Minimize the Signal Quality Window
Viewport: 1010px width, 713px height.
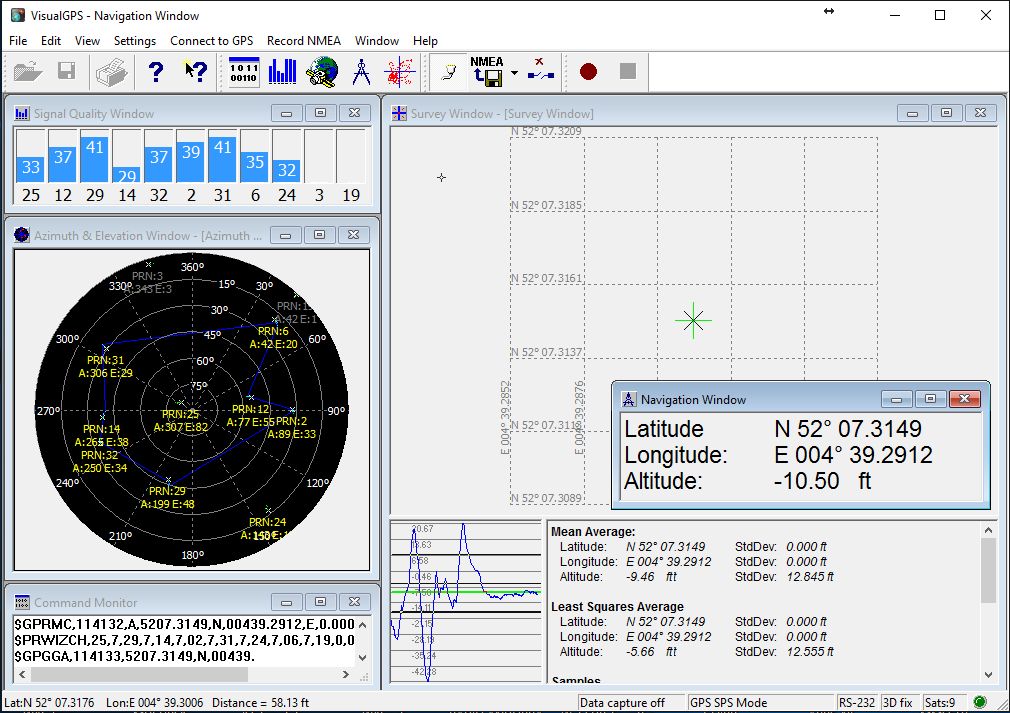285,113
